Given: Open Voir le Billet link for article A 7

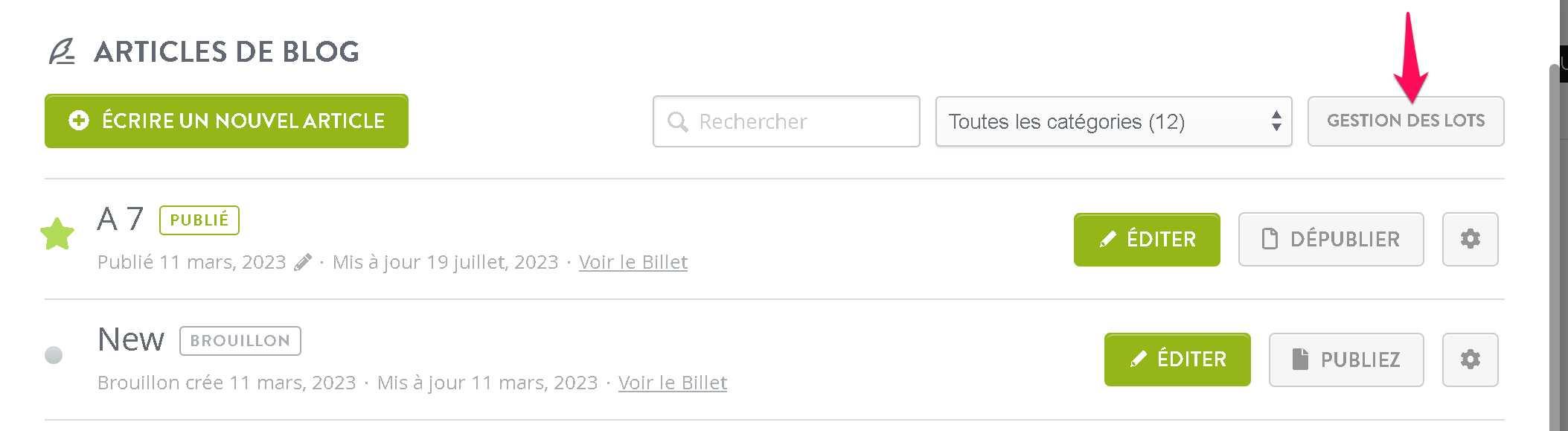Looking at the screenshot, I should click(633, 262).
